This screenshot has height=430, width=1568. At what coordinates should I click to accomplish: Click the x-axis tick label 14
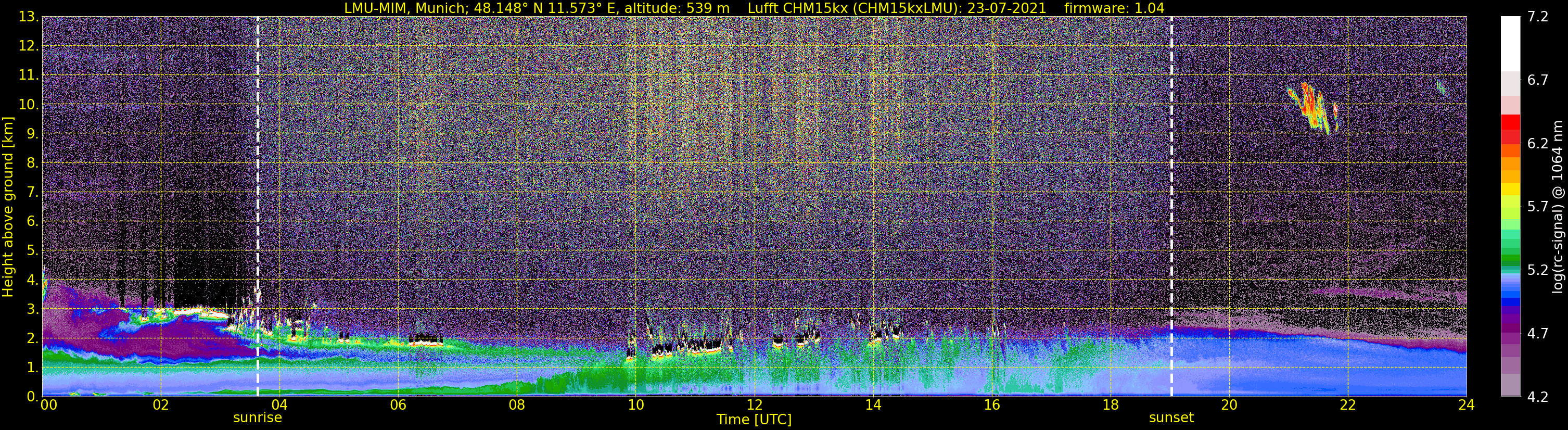pyautogui.click(x=873, y=405)
